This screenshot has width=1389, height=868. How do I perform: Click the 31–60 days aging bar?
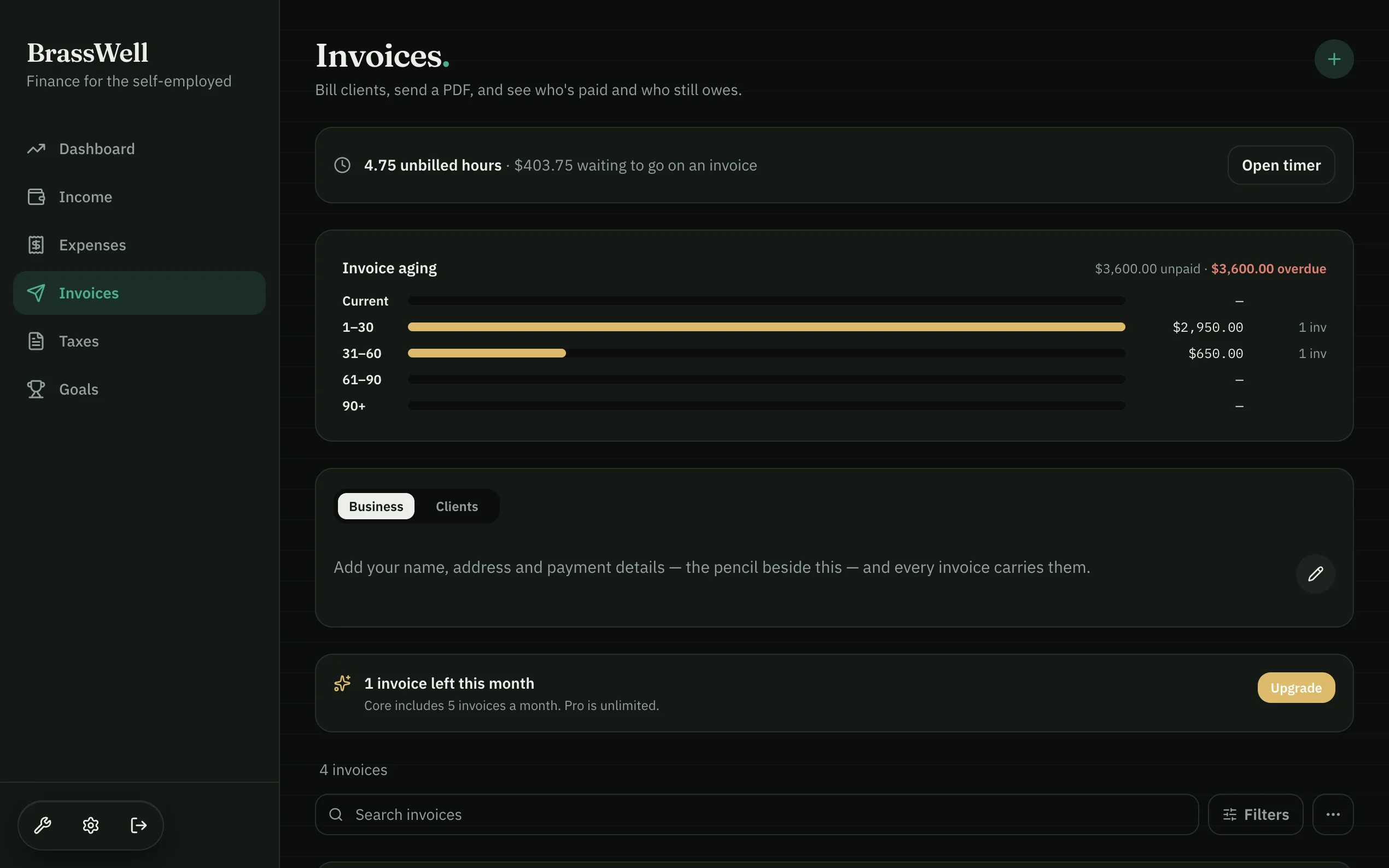[x=486, y=354]
